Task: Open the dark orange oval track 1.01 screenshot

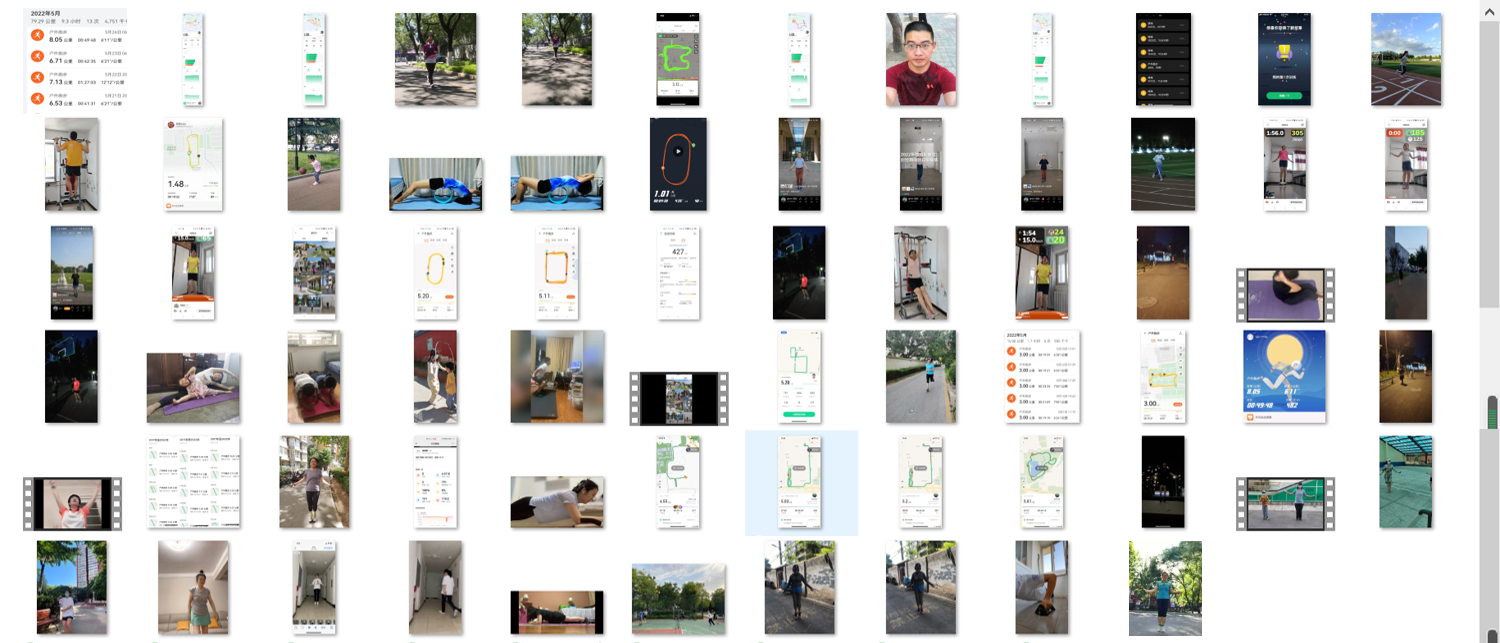Action: tap(678, 164)
